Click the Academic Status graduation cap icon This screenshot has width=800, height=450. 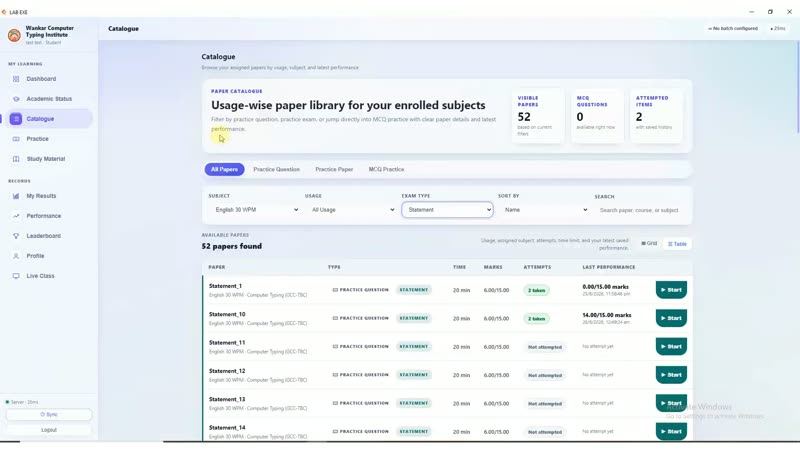pyautogui.click(x=16, y=99)
